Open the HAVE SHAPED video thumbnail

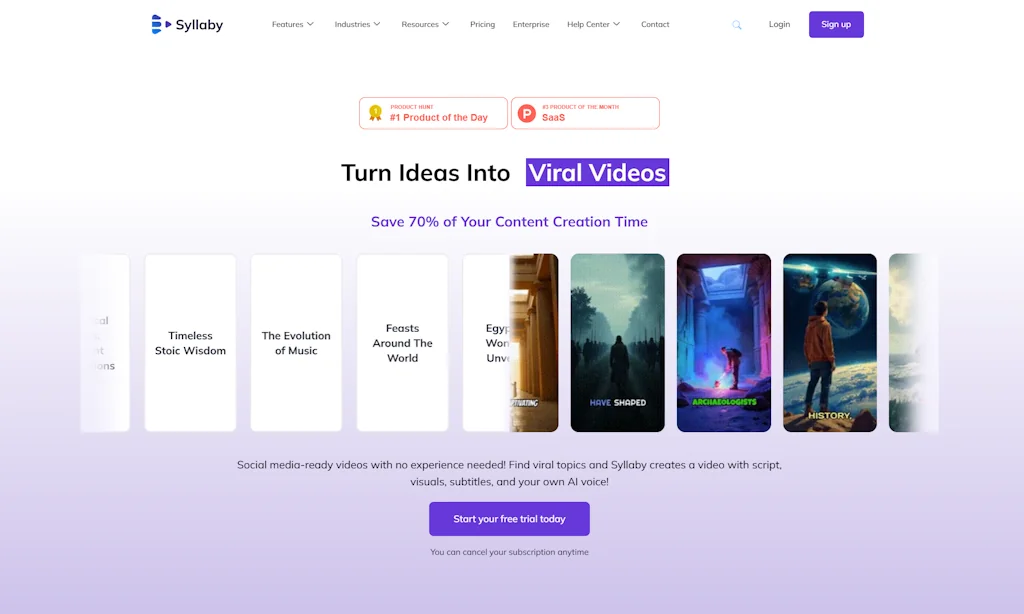618,343
